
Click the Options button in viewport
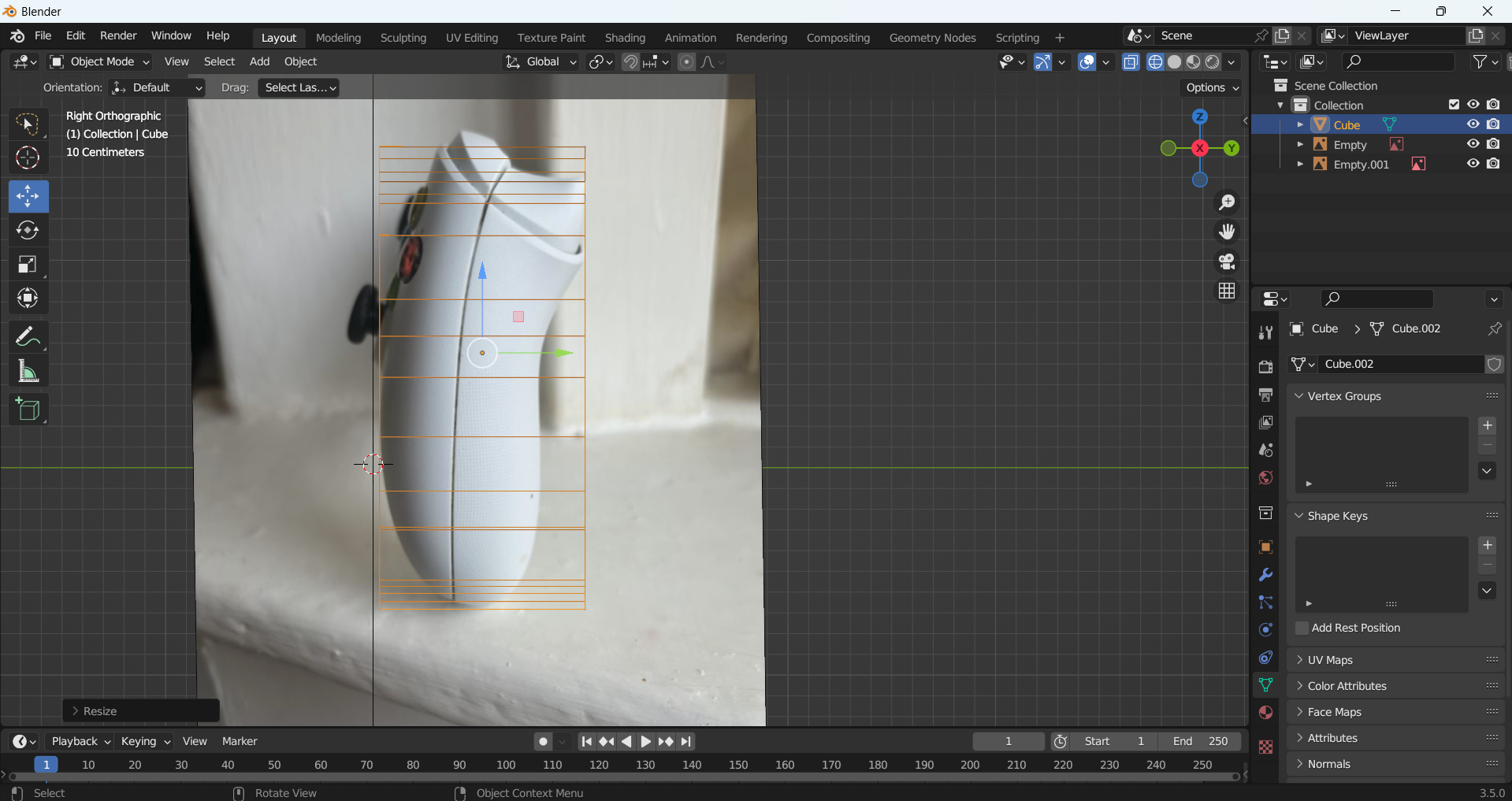tap(1212, 87)
